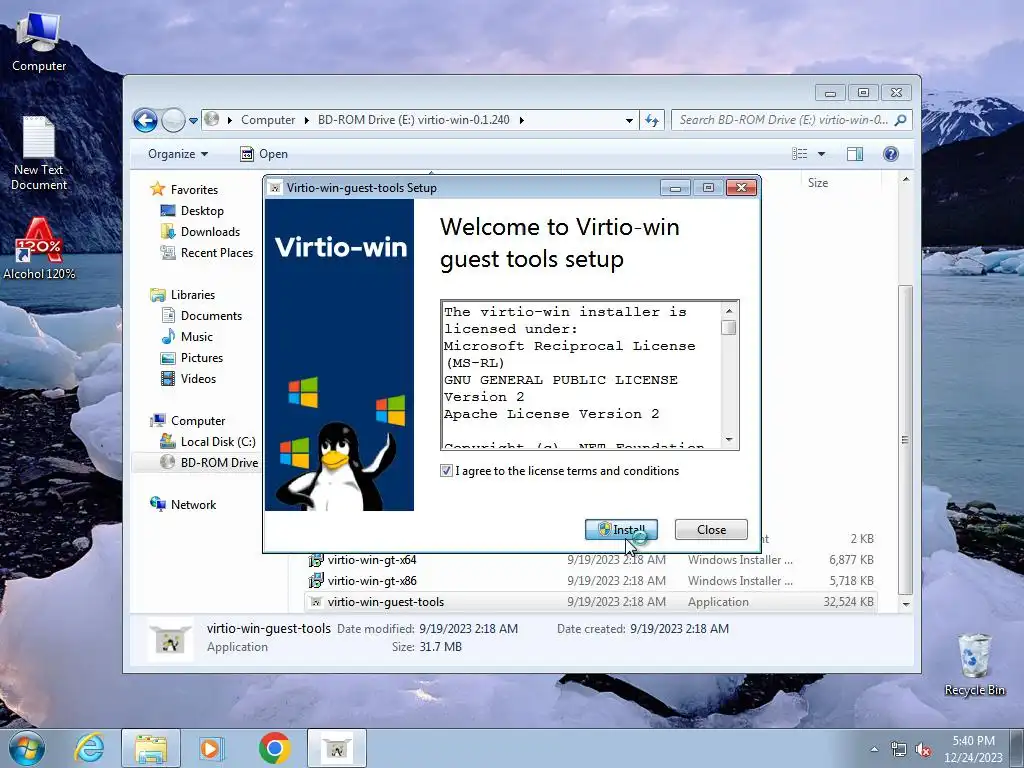
Task: Click the Explorer help icon
Action: pyautogui.click(x=891, y=154)
